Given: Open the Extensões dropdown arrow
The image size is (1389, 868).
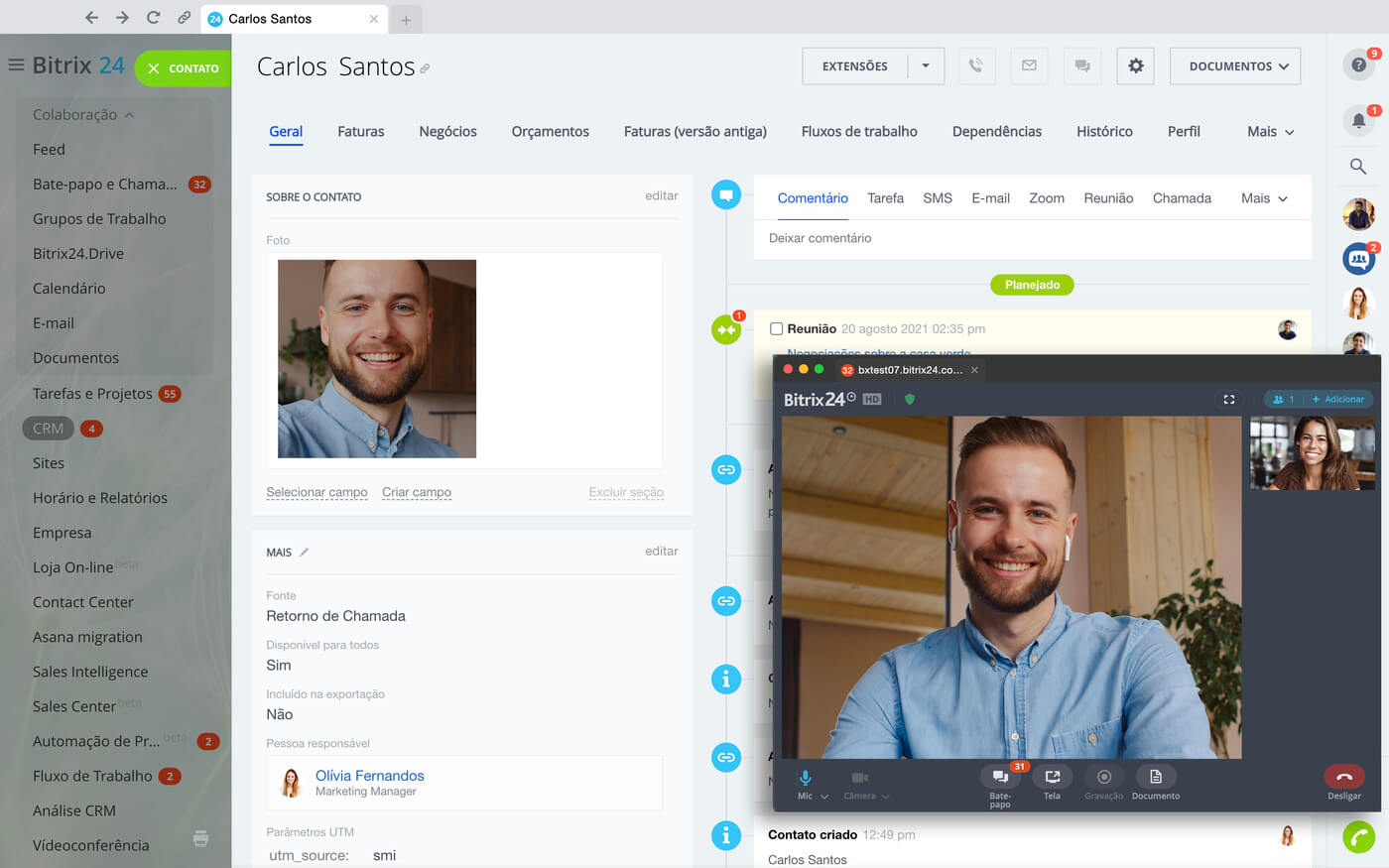Looking at the screenshot, I should (926, 66).
